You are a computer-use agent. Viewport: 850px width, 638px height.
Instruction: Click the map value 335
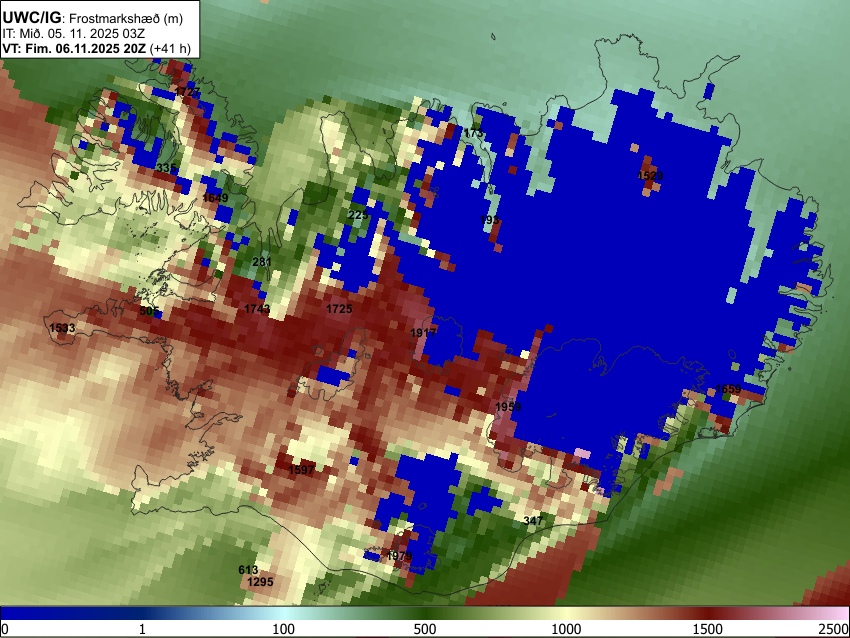(166, 168)
